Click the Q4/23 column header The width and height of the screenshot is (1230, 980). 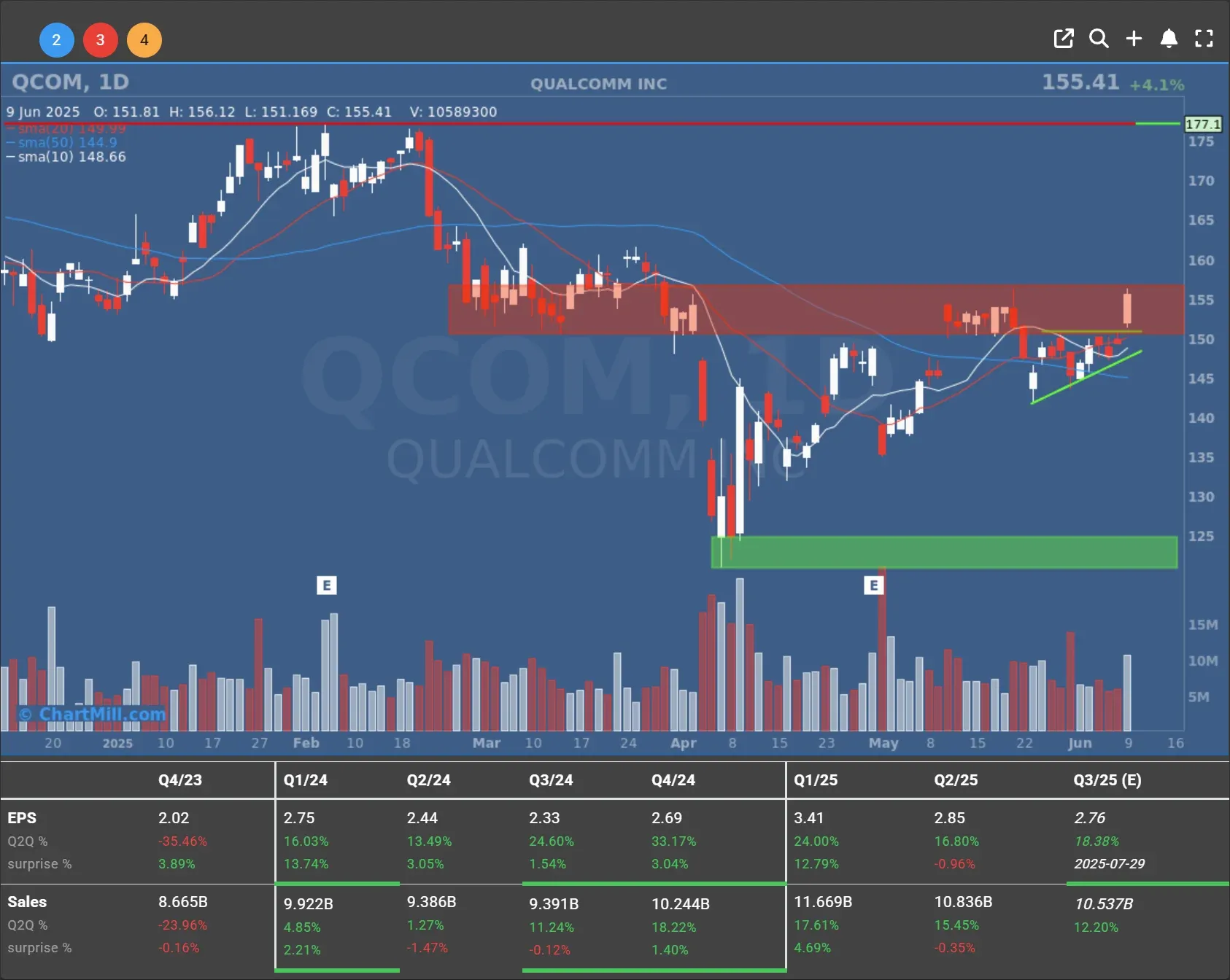(x=180, y=779)
